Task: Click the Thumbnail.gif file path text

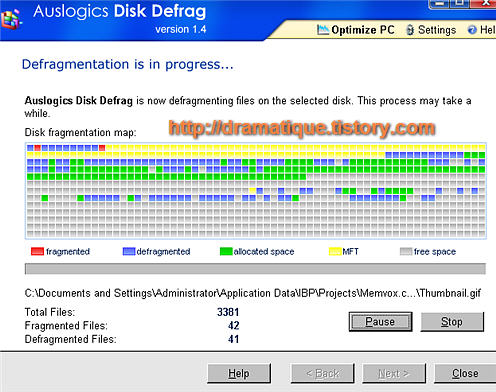Action: click(253, 293)
